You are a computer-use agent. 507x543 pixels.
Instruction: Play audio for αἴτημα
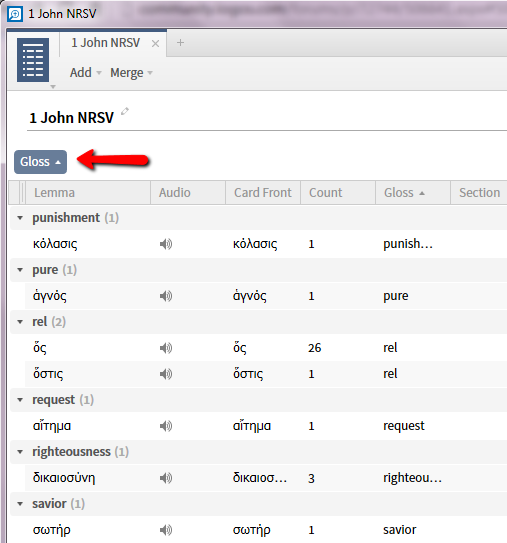tap(166, 426)
